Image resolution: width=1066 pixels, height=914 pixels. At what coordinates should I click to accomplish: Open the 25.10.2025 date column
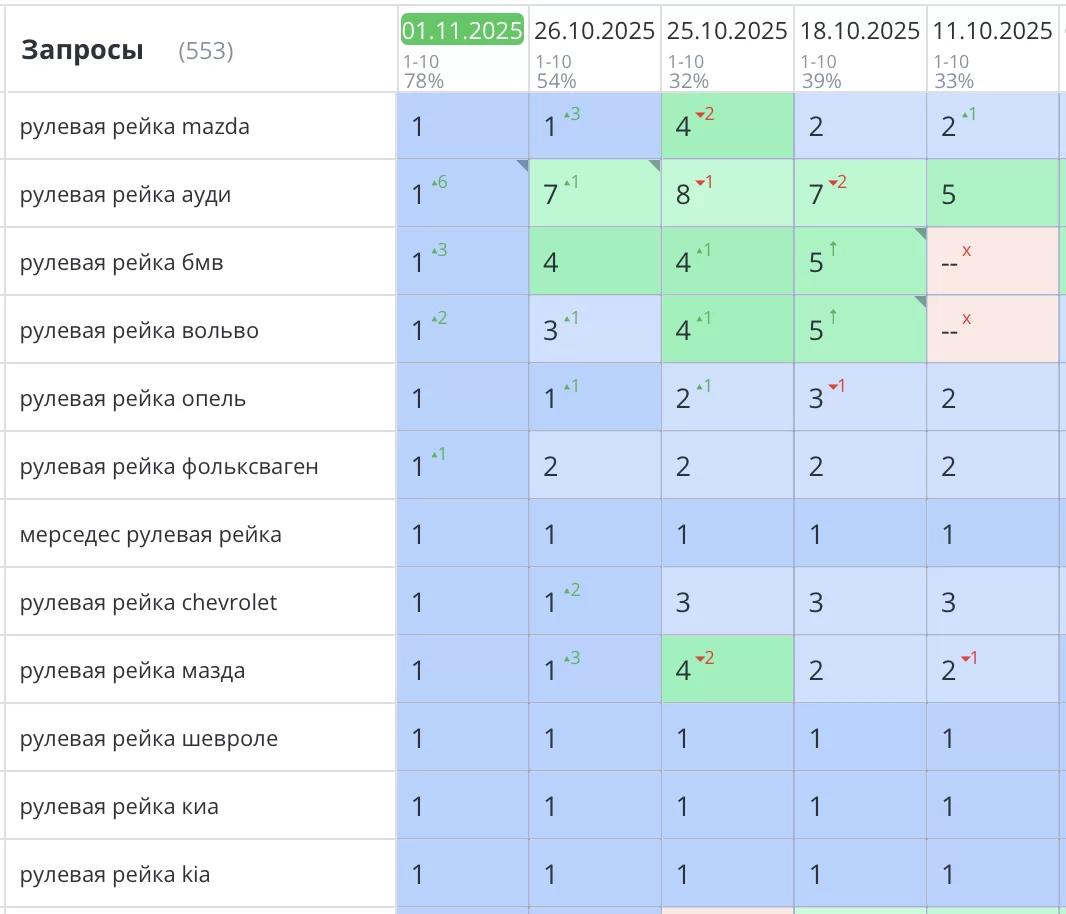point(727,31)
